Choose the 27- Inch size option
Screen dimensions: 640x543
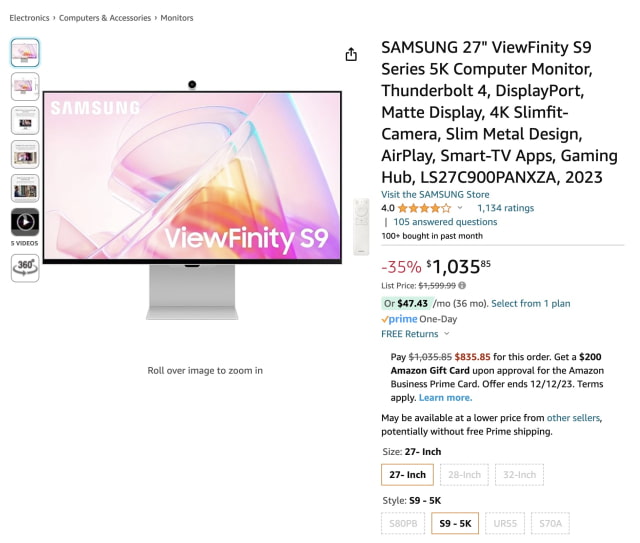407,474
